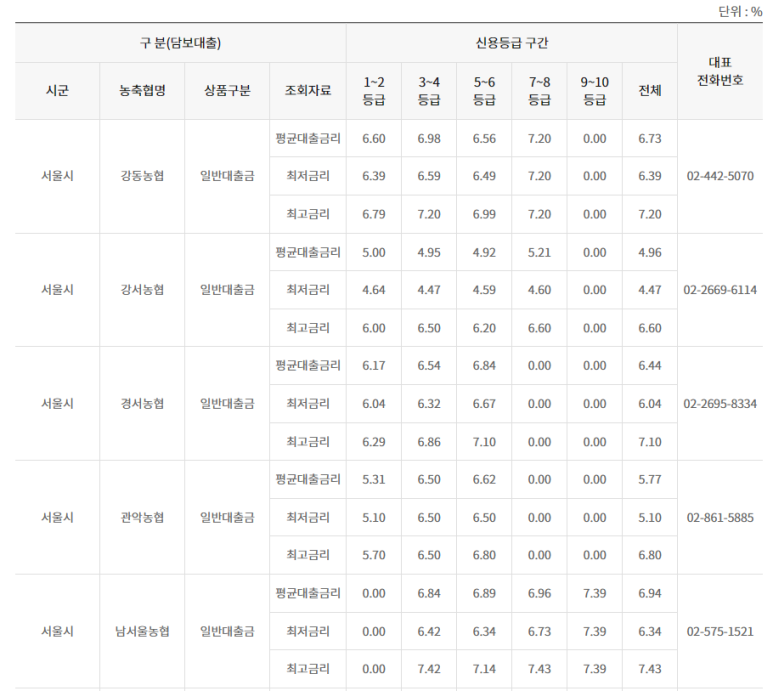
Task: Click 남서울농협 row 일반대출금 cell
Action: coord(227,631)
